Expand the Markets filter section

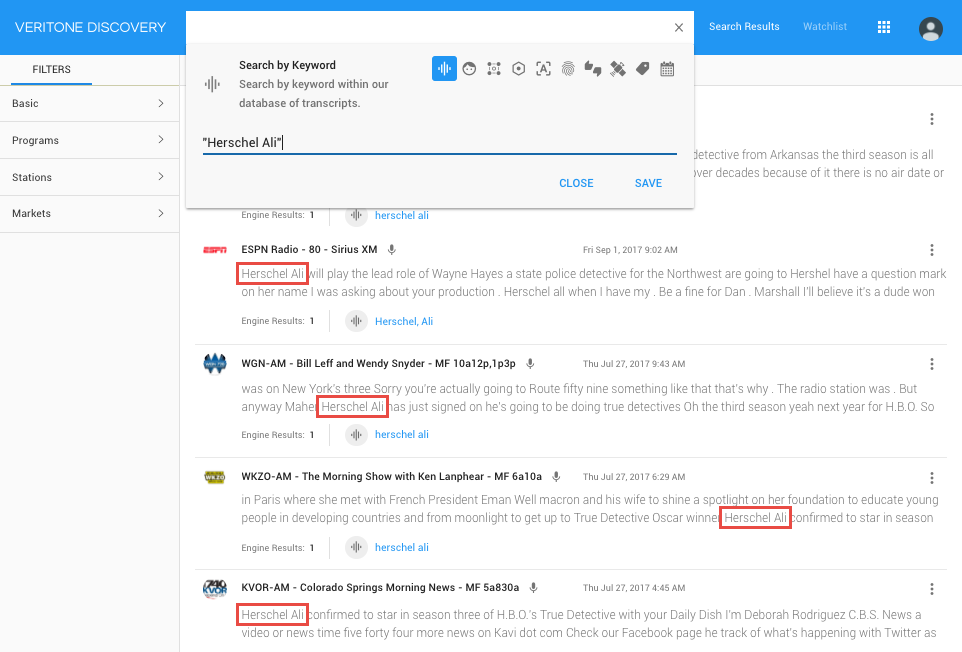point(90,213)
